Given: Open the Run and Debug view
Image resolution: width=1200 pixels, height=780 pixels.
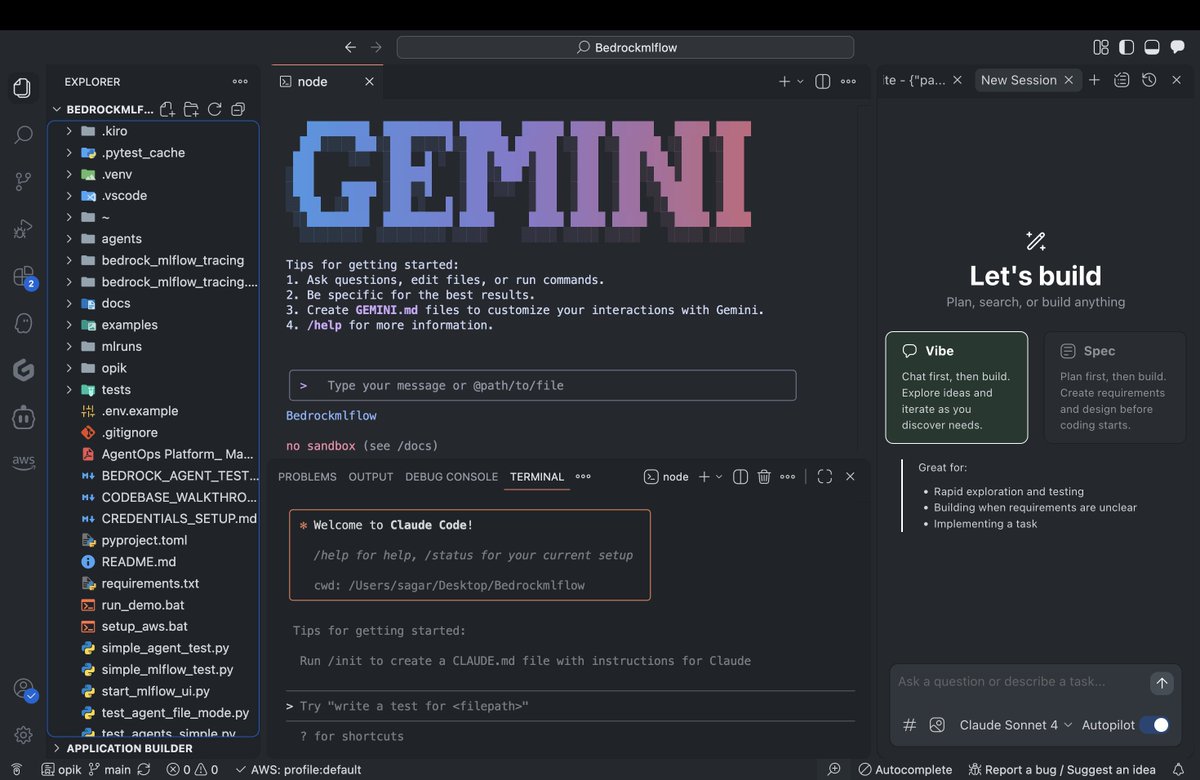Looking at the screenshot, I should coord(23,229).
